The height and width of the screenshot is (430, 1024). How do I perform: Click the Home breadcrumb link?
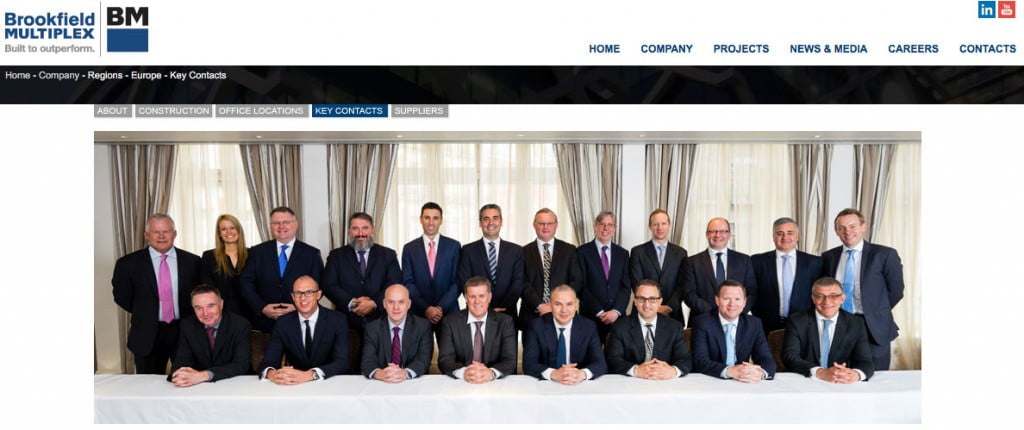click(18, 75)
